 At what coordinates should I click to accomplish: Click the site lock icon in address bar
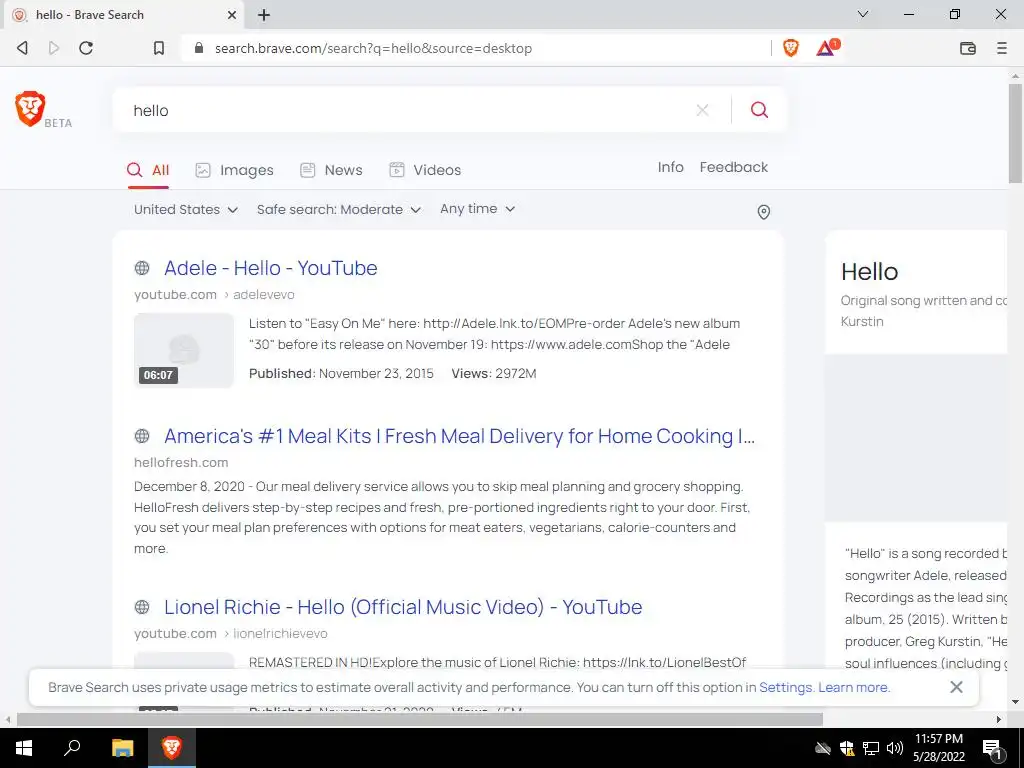(x=199, y=48)
